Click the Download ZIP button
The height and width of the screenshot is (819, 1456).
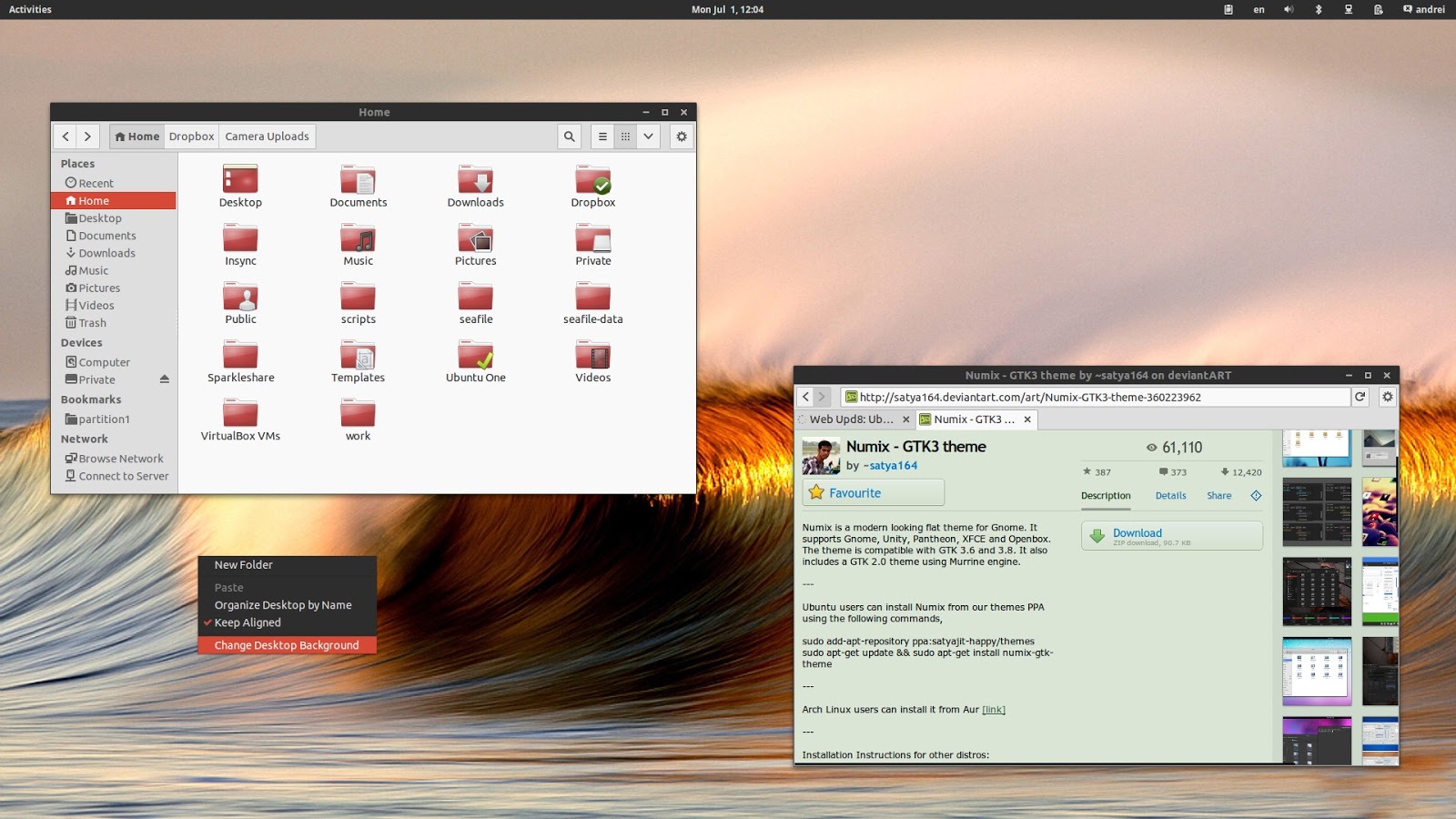coord(1171,536)
